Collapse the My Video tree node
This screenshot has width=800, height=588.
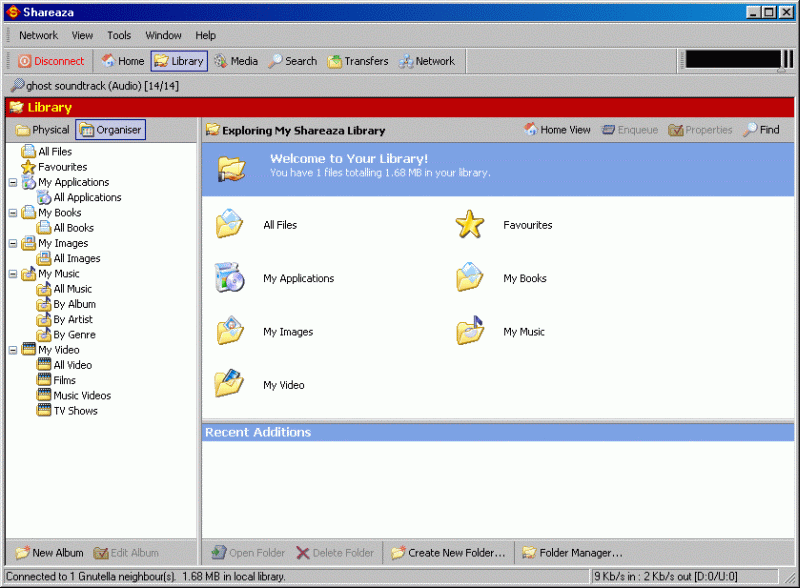point(13,350)
